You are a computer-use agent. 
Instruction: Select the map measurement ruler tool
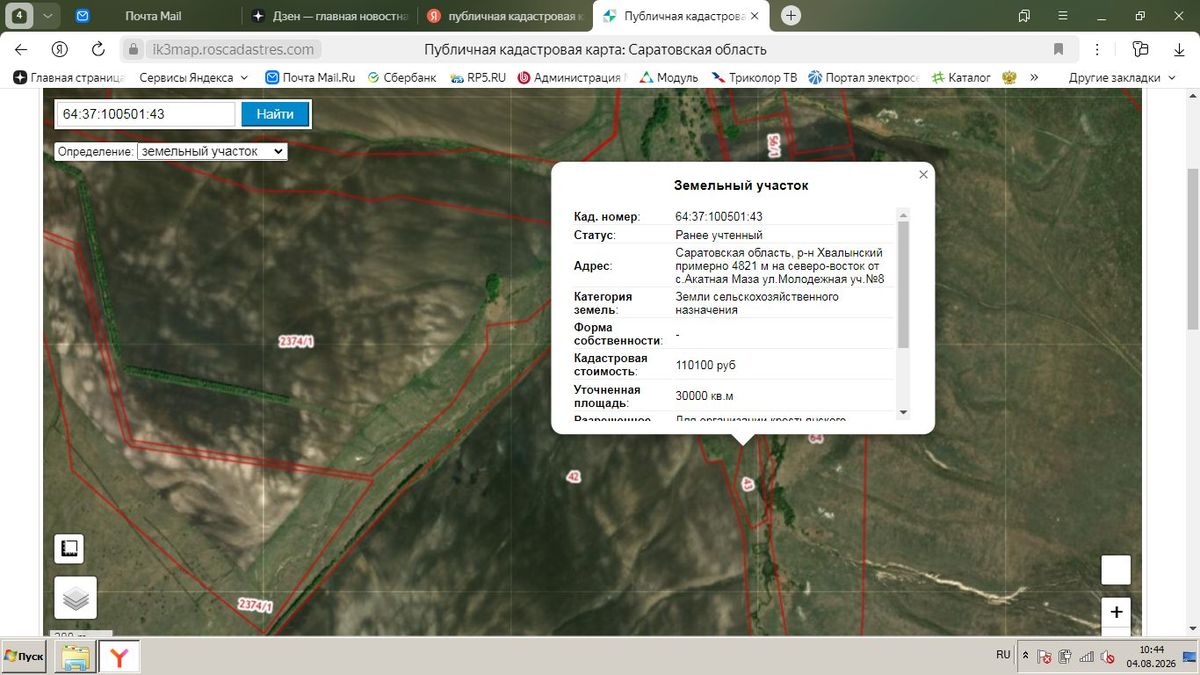[69, 549]
